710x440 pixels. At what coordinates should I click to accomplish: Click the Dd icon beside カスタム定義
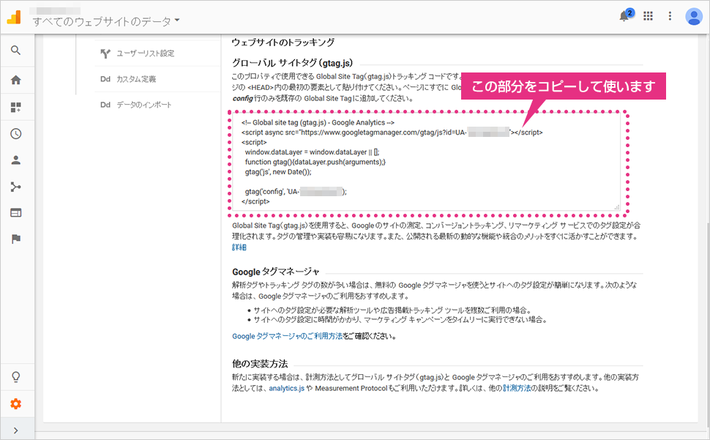(105, 79)
